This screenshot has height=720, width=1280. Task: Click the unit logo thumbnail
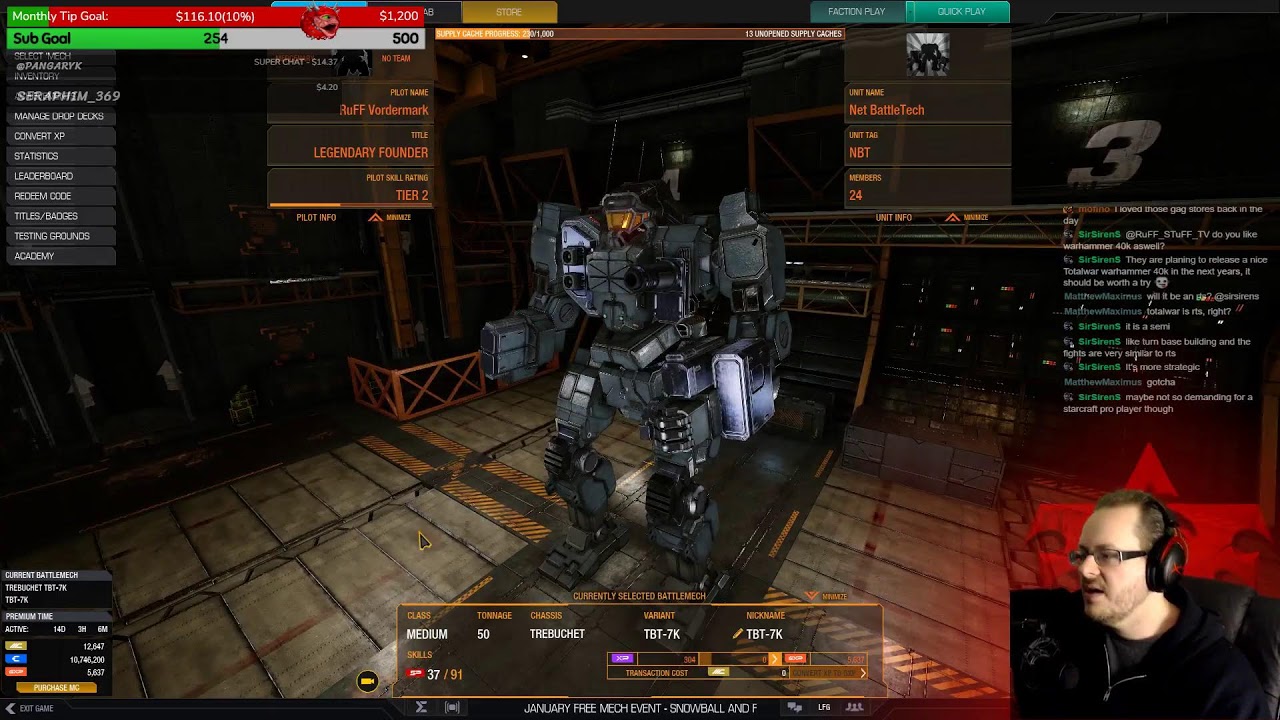[x=927, y=55]
